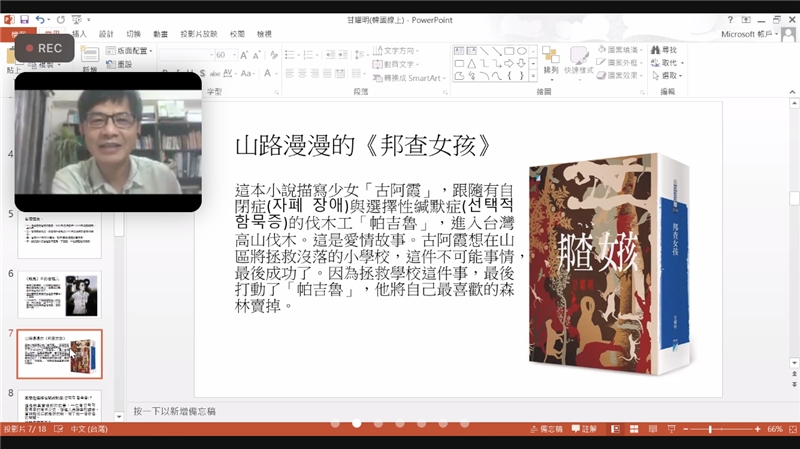Open the 選取 (Select) dropdown
Image resolution: width=800 pixels, height=449 pixels.
coord(667,75)
